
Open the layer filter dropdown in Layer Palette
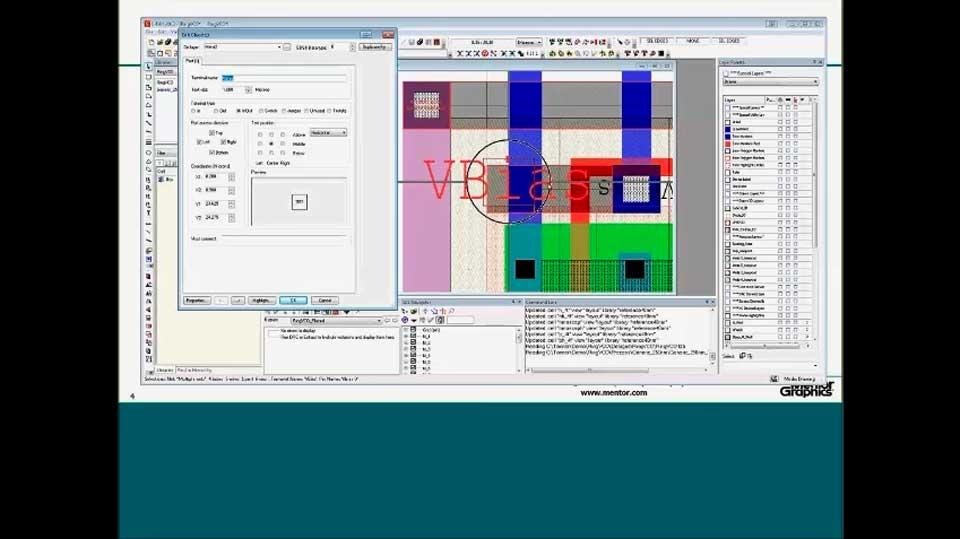[771, 82]
